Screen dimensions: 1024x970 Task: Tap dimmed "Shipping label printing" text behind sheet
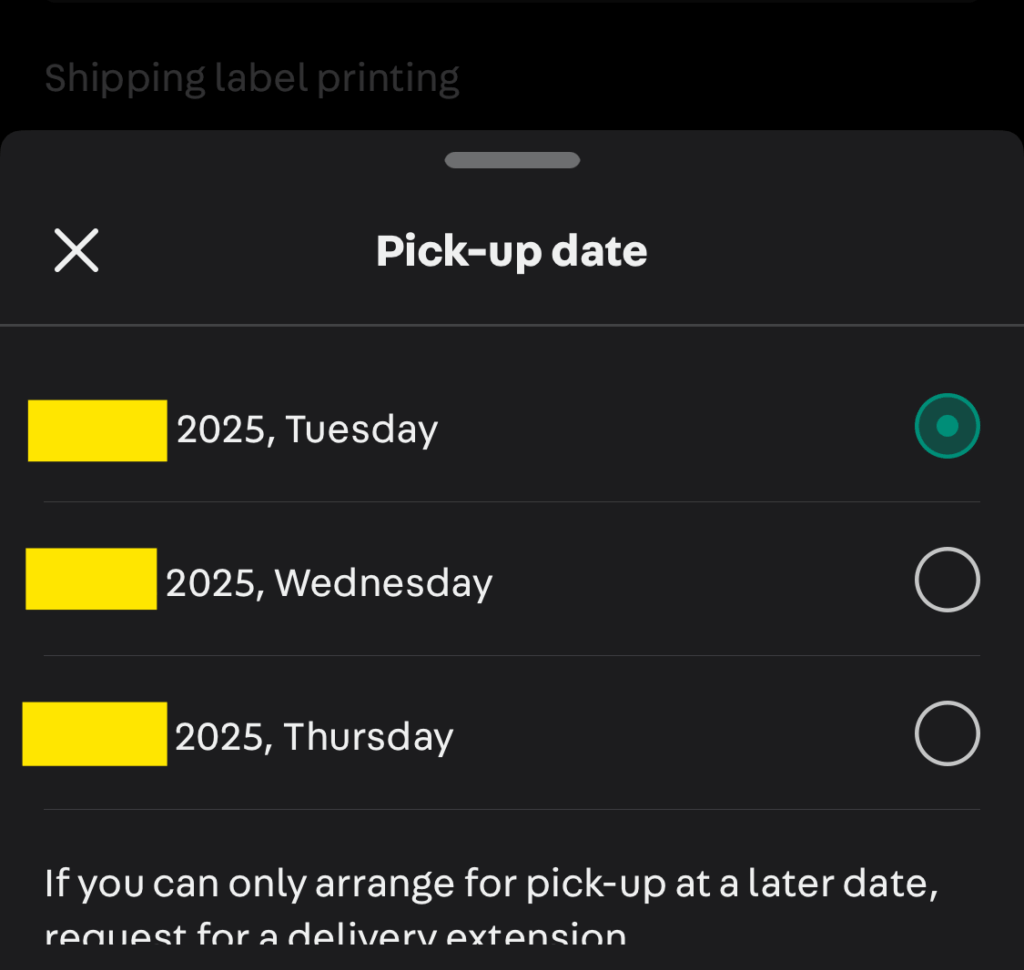[x=252, y=78]
